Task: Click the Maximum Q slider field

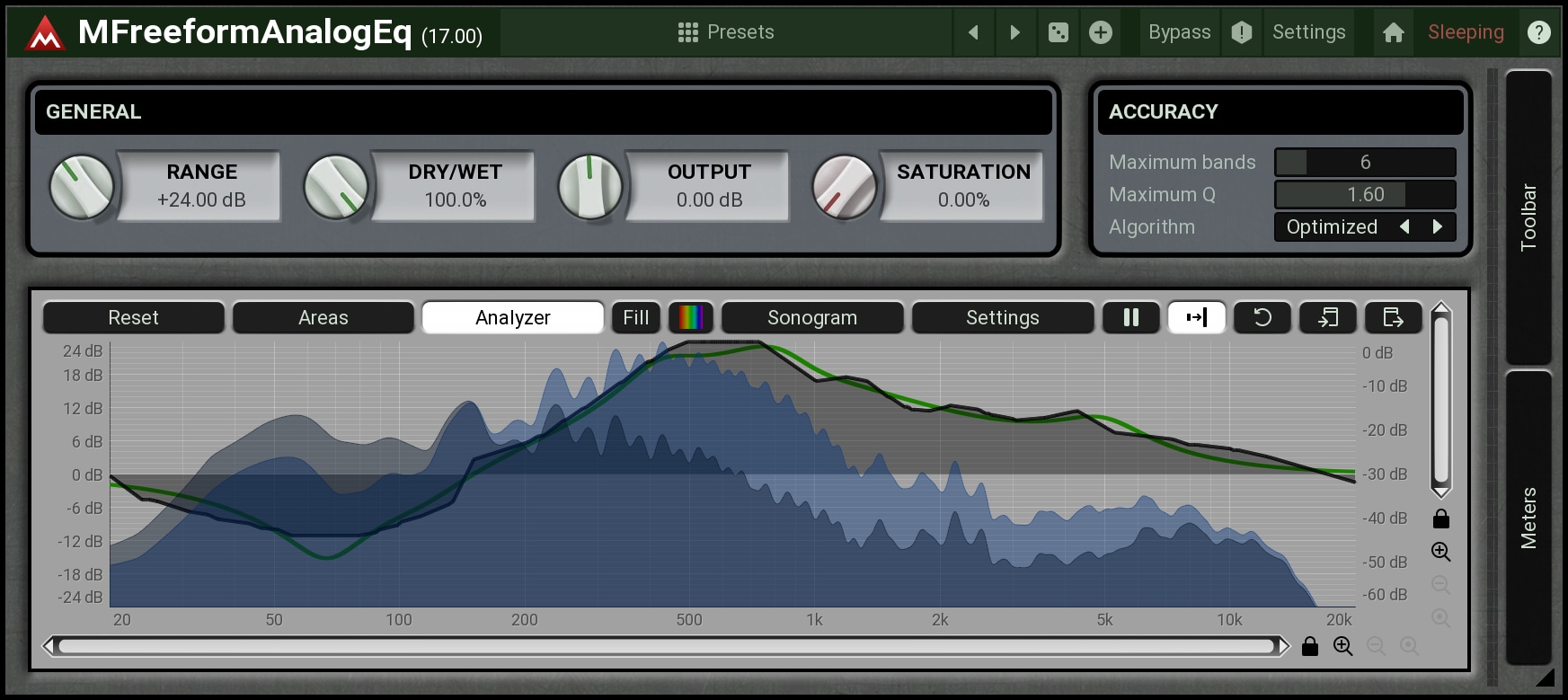Action: pos(1364,194)
